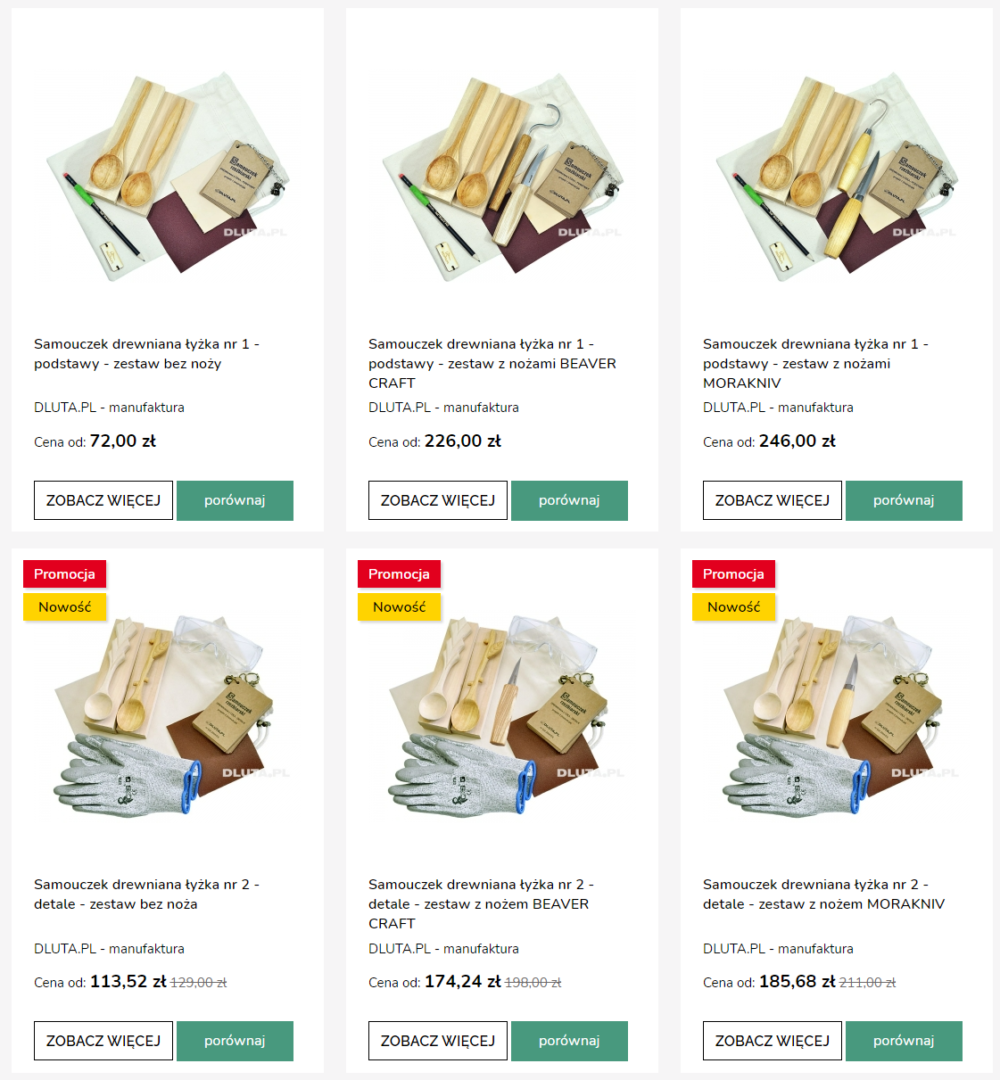Compare the 72,00 zł kit via porównaj
Image resolution: width=1000 pixels, height=1080 pixels.
[235, 500]
